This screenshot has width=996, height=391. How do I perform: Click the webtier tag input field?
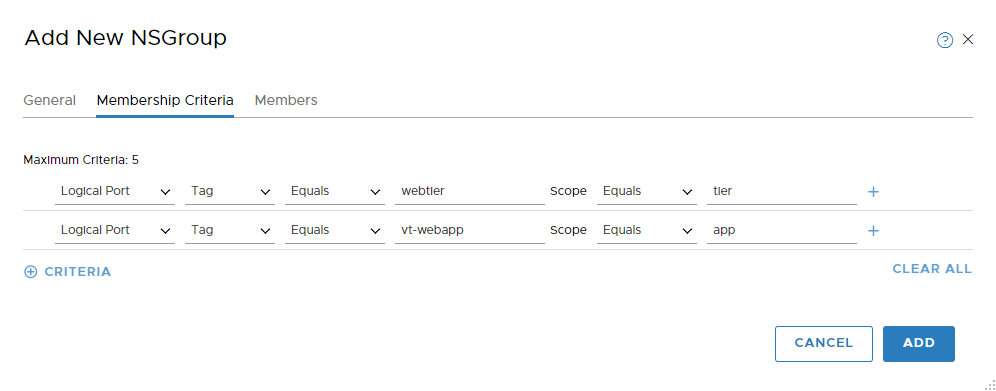[469, 191]
